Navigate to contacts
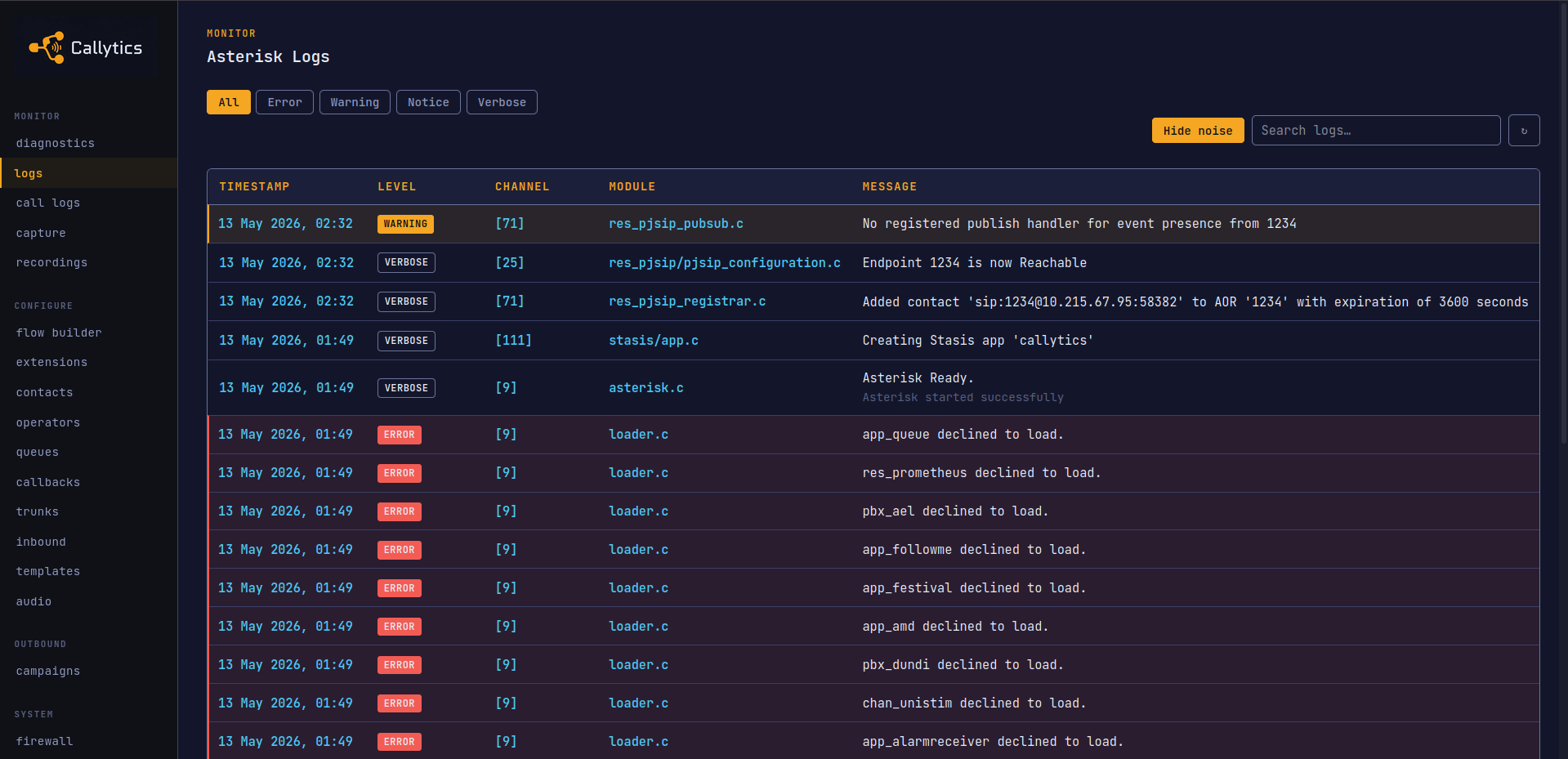 coord(88,392)
